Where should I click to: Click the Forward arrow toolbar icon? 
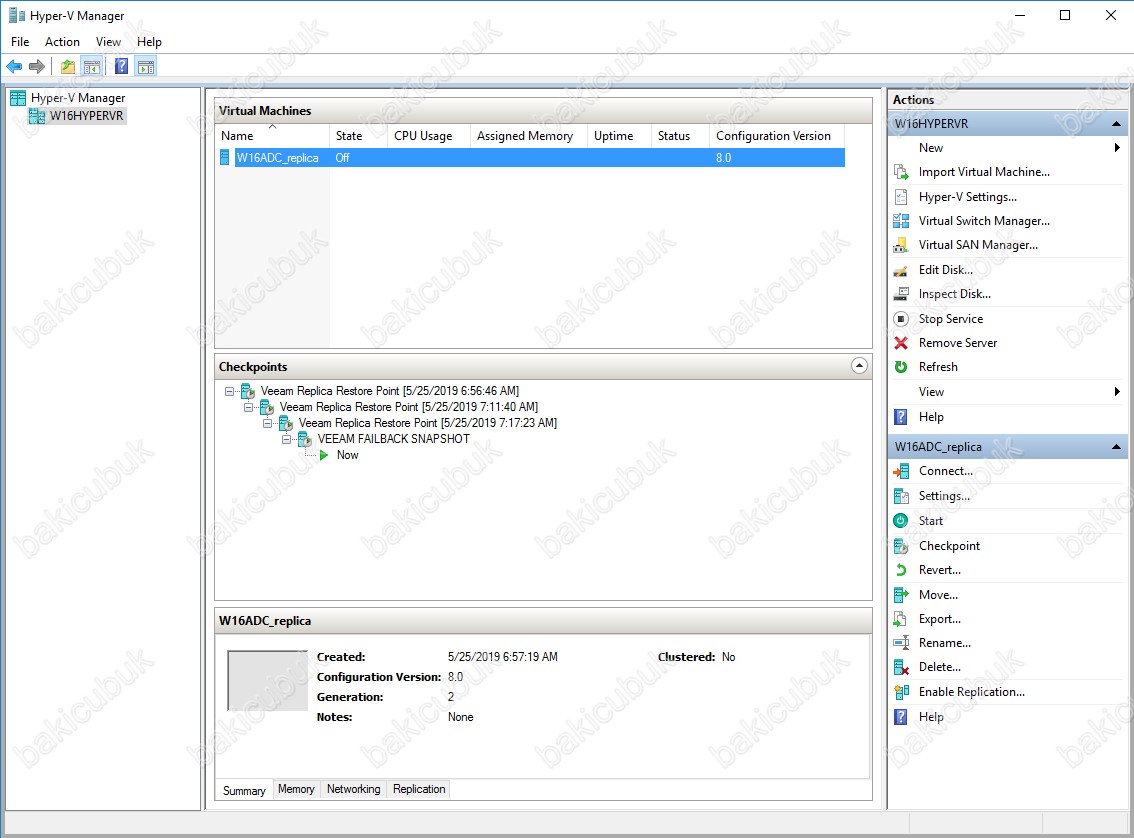[37, 67]
